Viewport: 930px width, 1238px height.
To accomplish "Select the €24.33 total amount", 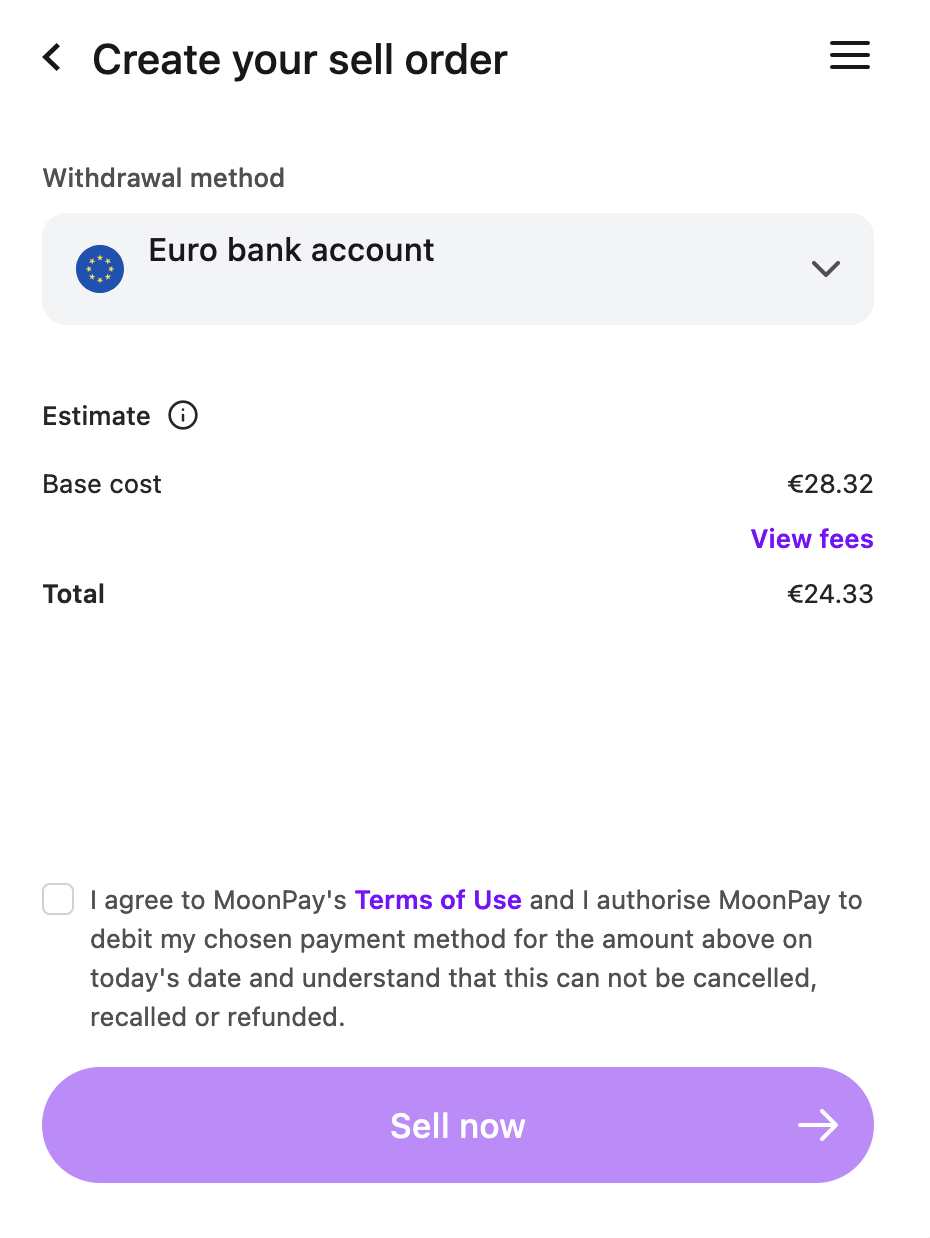I will coord(830,594).
